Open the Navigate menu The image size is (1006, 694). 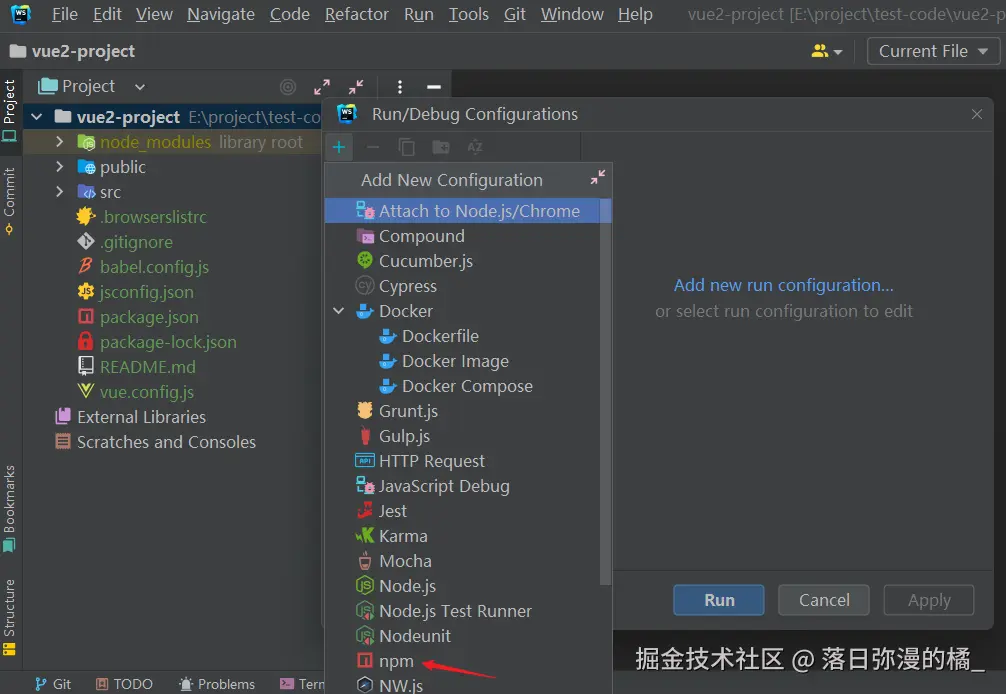[x=220, y=14]
